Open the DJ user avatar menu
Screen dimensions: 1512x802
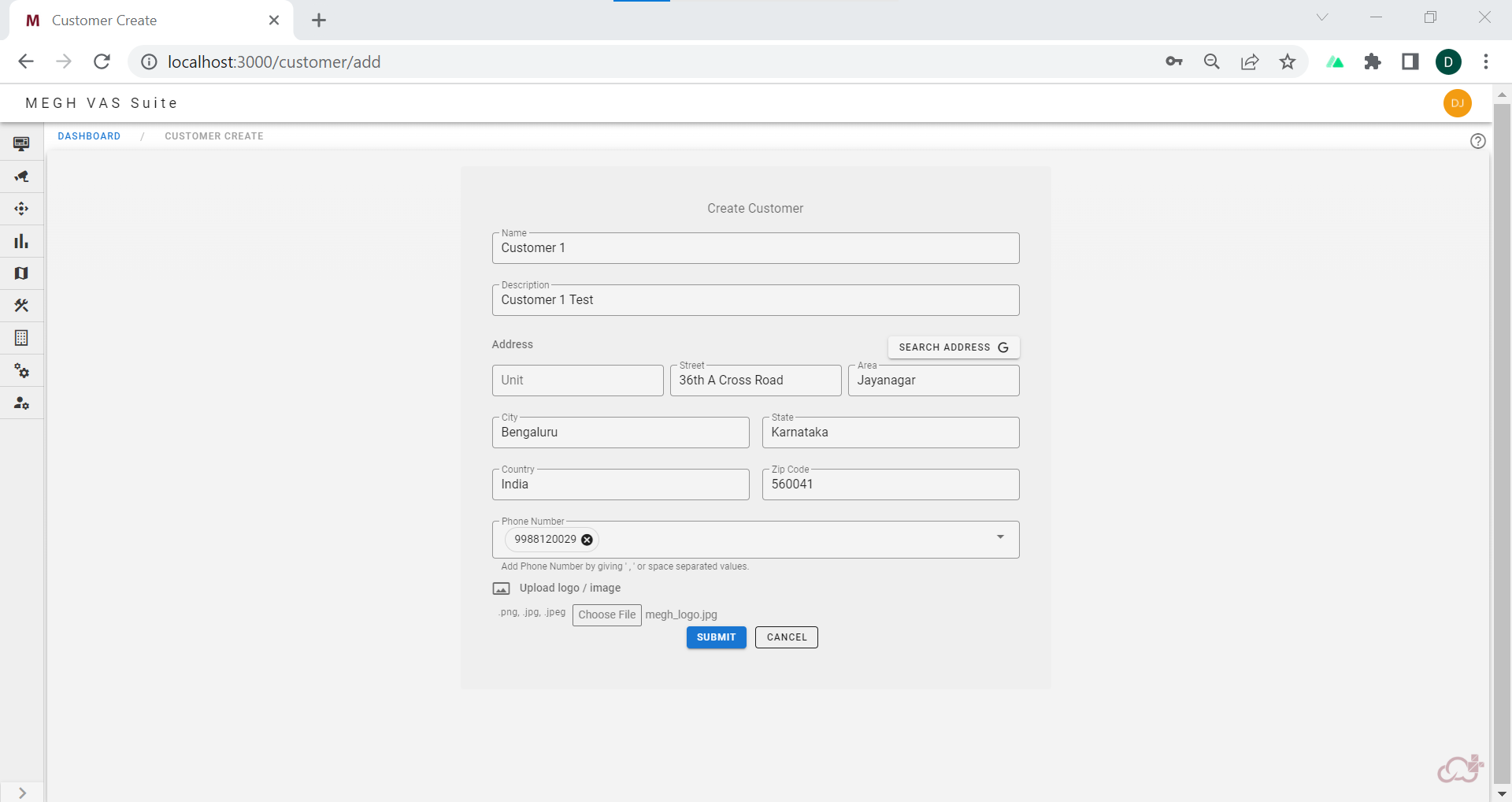click(x=1457, y=103)
